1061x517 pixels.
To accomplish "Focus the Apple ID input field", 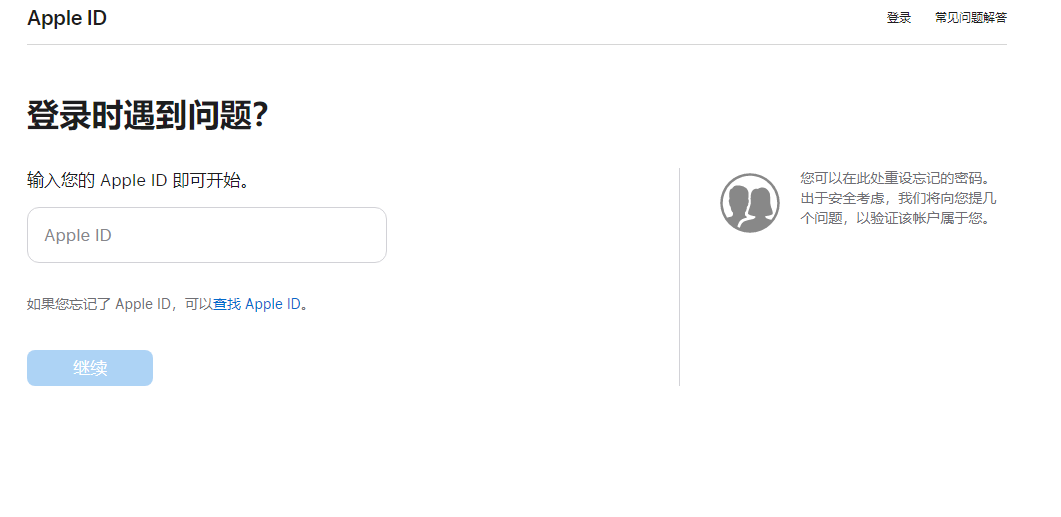I will [x=206, y=235].
